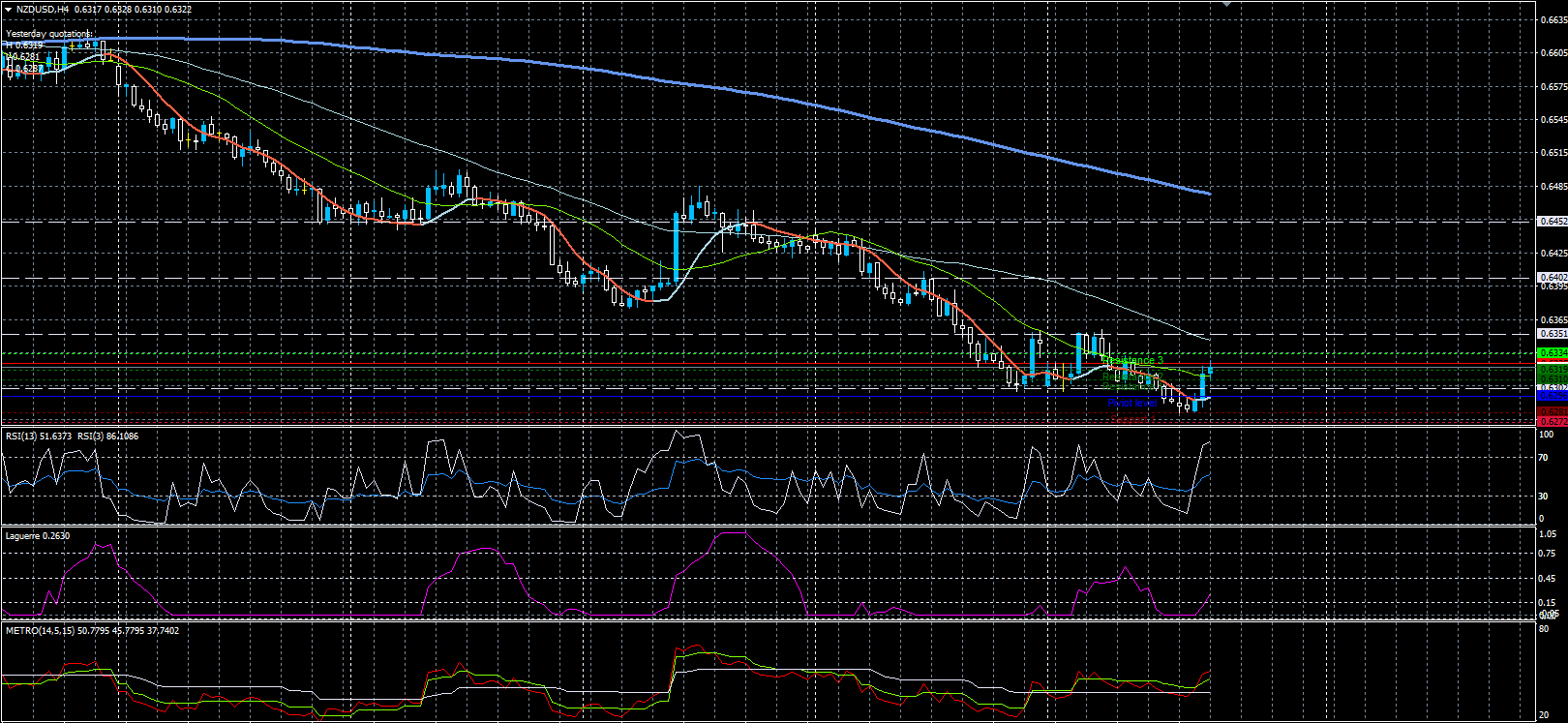The image size is (1568, 723).
Task: Click the 0.6452 price level tag
Action: [x=1553, y=221]
